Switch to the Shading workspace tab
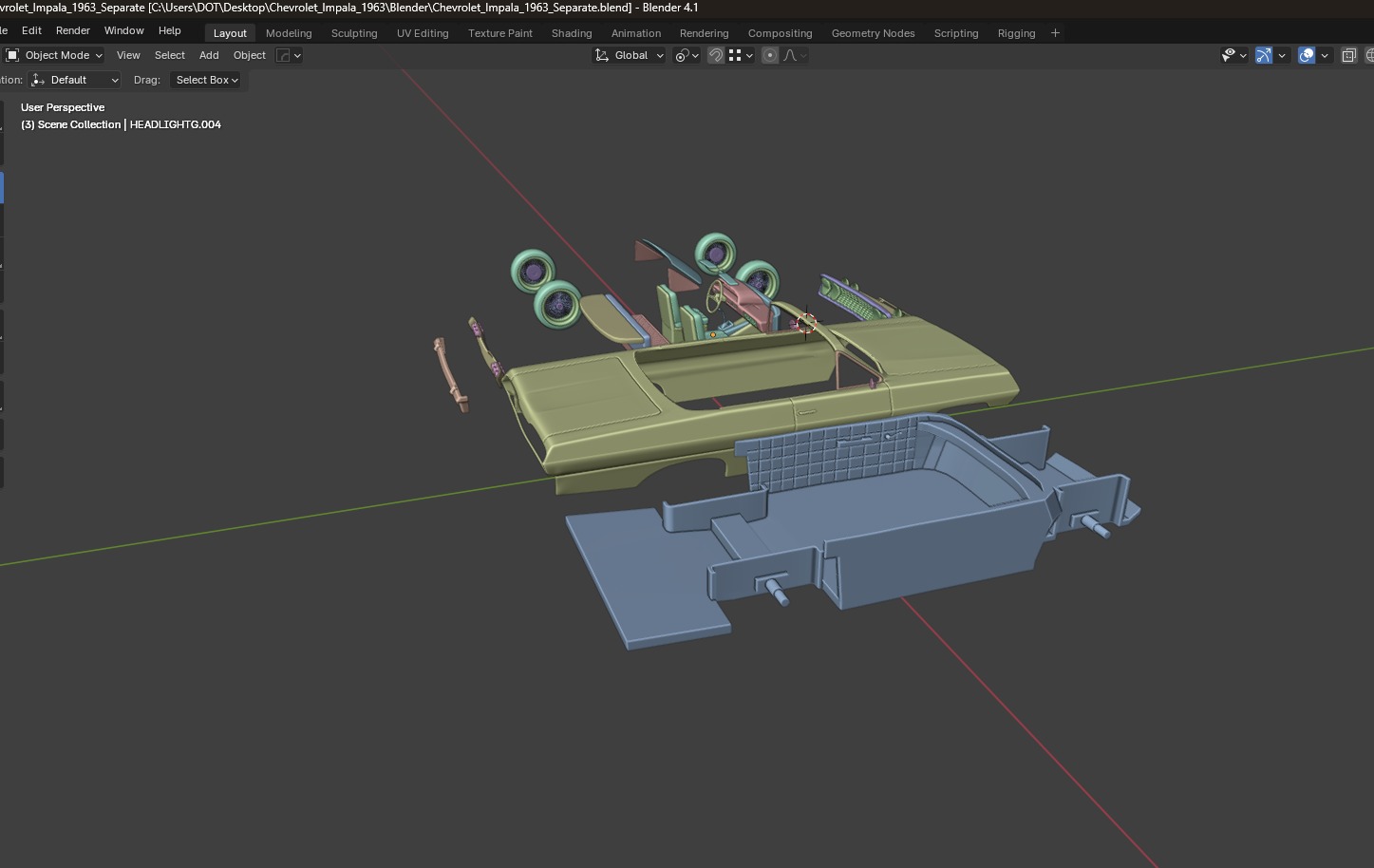Image resolution: width=1374 pixels, height=868 pixels. point(572,33)
